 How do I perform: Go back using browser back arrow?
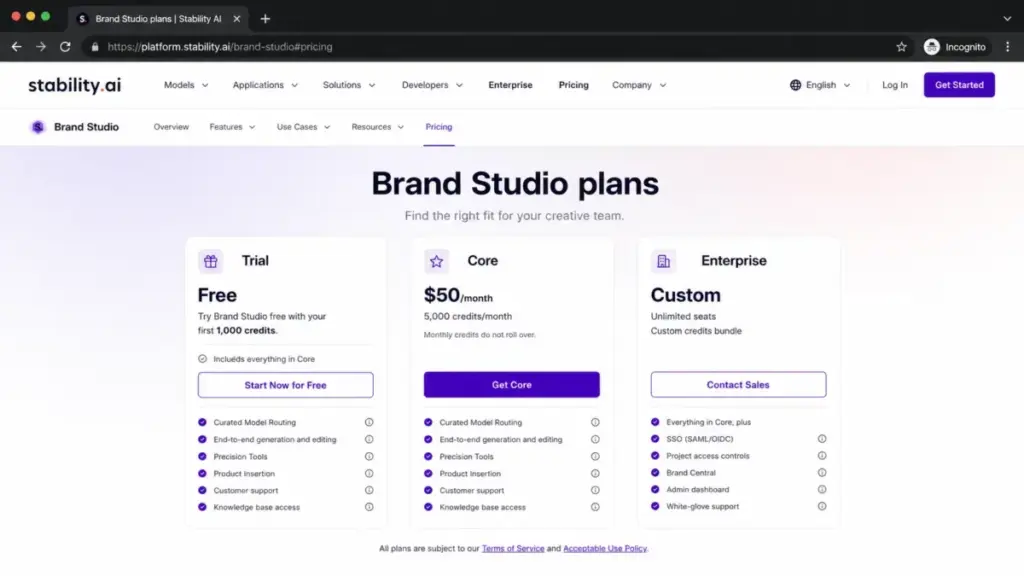coord(16,47)
